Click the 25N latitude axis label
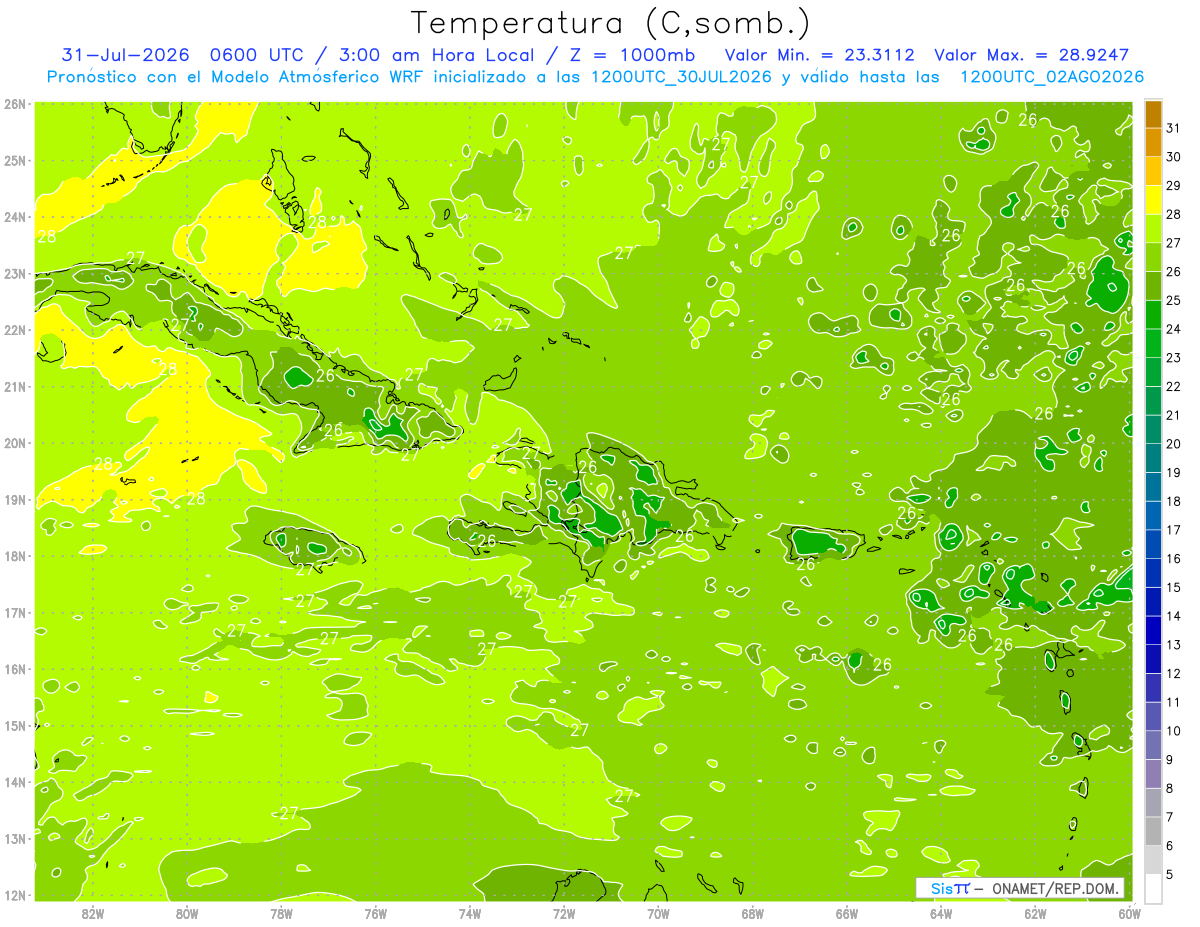The image size is (1200, 927). (x=15, y=161)
